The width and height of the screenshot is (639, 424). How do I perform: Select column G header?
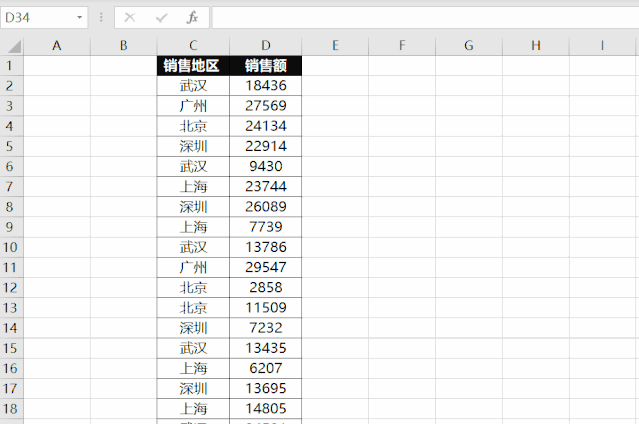469,46
